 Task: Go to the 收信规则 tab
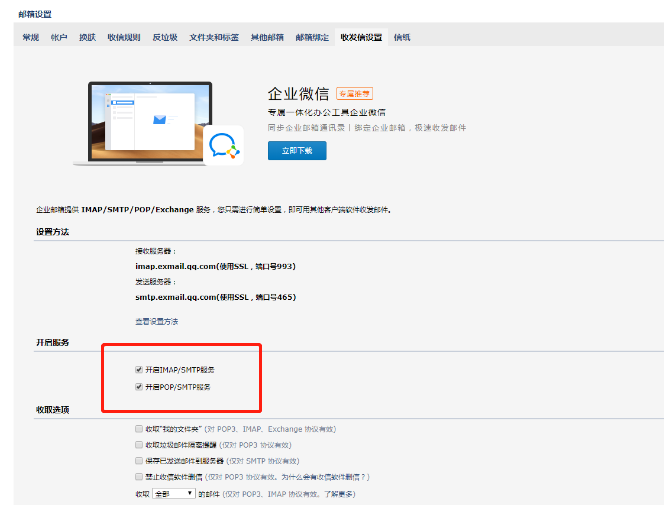tap(124, 37)
